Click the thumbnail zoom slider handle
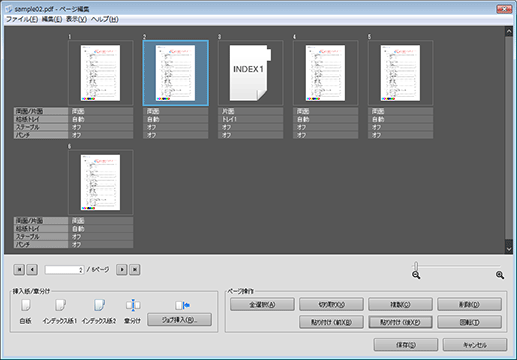517x360 pixels. tap(416, 266)
